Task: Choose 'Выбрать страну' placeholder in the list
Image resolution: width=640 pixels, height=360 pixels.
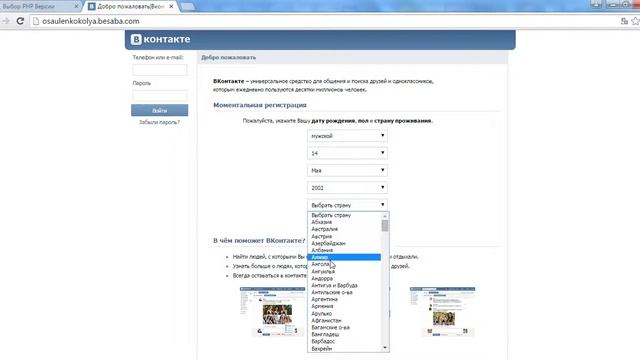Action: point(344,215)
